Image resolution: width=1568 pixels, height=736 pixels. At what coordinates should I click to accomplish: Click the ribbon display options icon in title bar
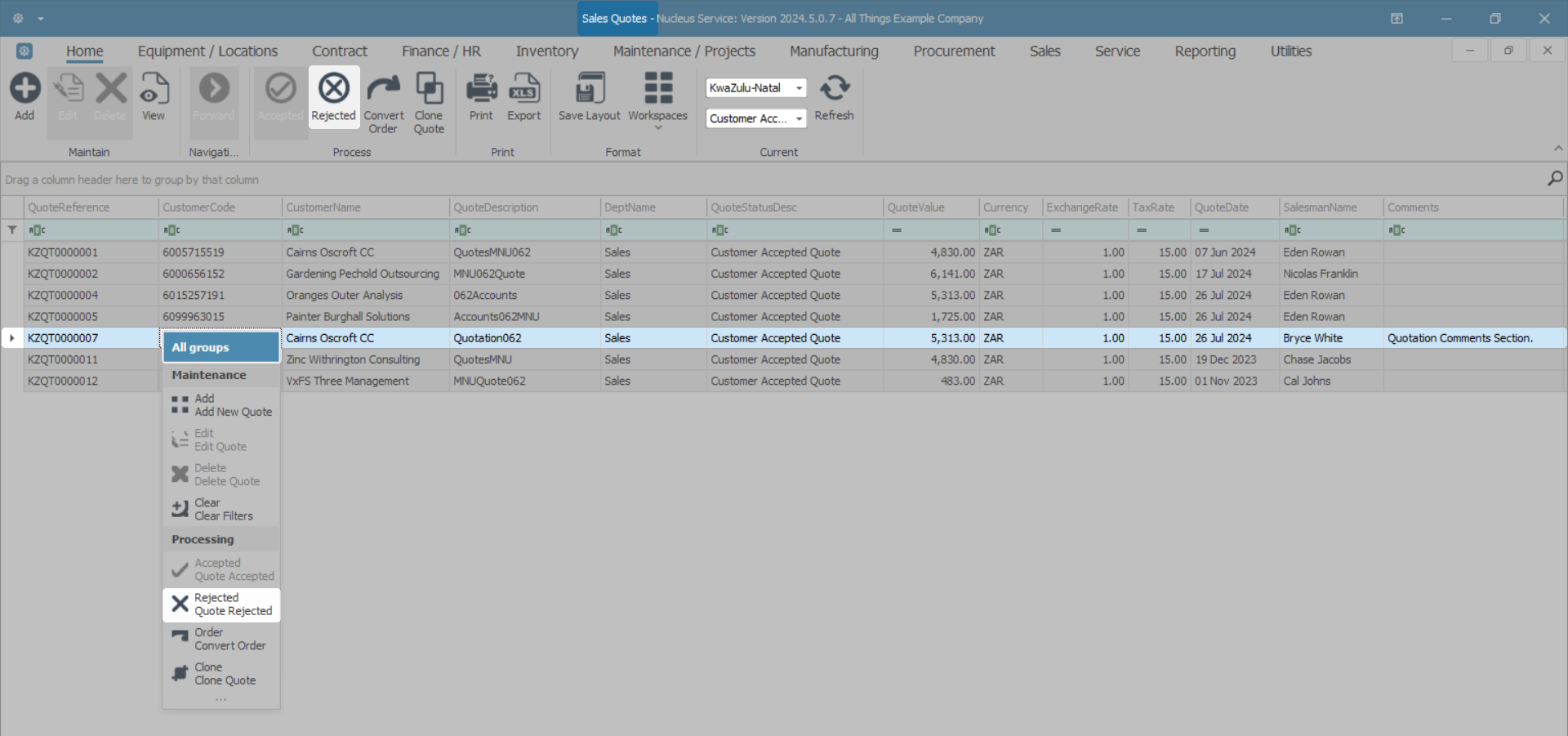(1397, 18)
